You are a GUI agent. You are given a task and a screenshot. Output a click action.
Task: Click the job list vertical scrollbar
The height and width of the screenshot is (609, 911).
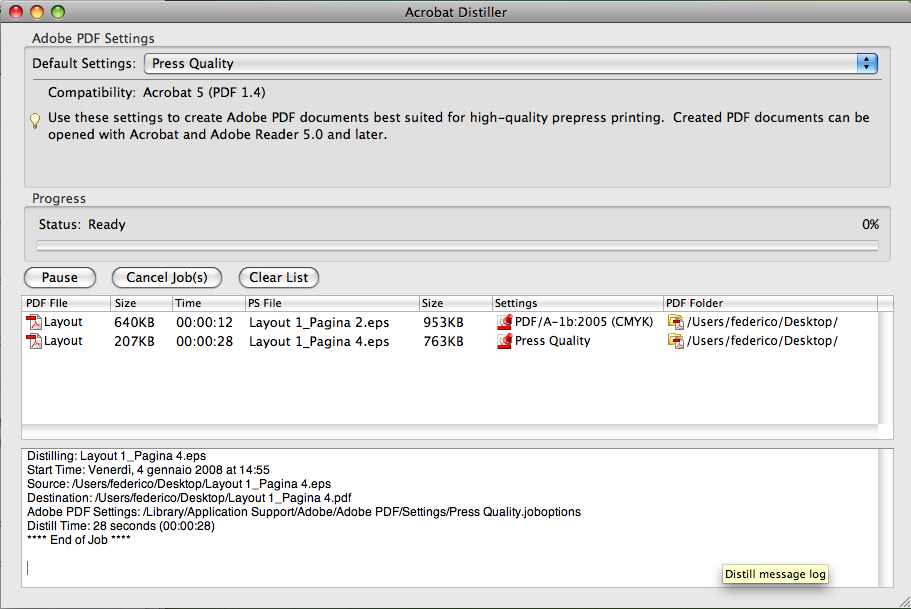pyautogui.click(x=885, y=368)
